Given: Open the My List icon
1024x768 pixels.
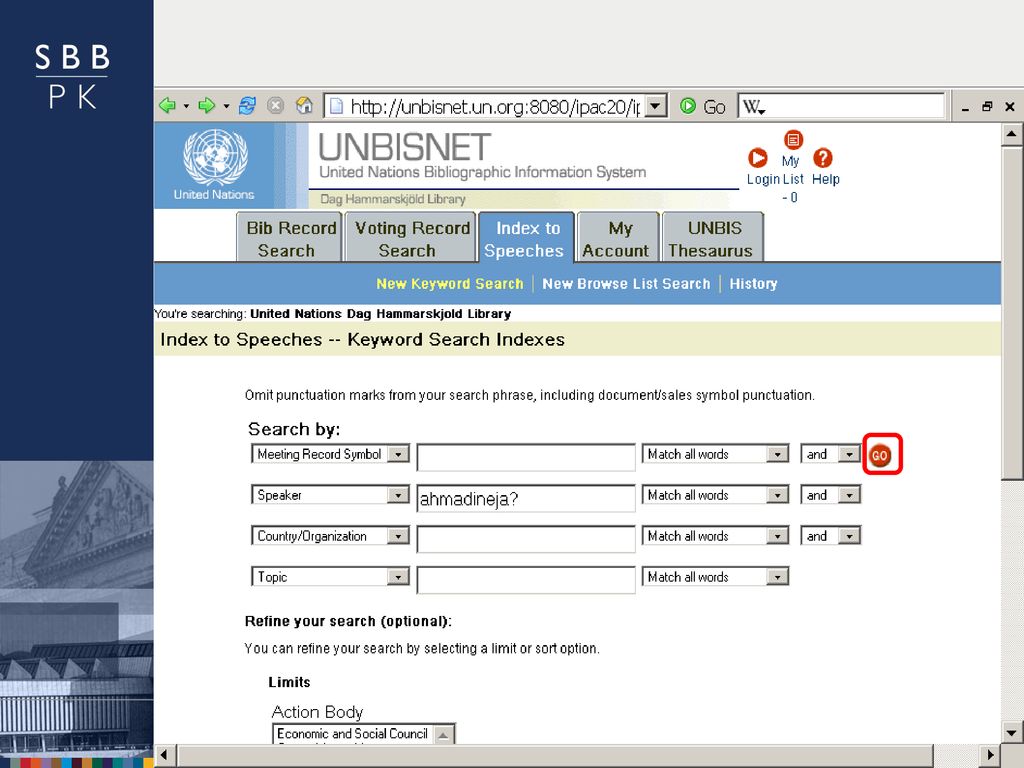Looking at the screenshot, I should click(x=793, y=139).
